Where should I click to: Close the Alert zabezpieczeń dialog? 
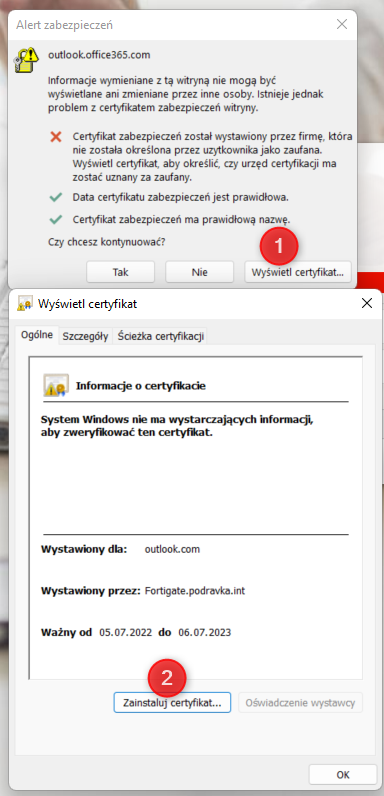[x=342, y=24]
